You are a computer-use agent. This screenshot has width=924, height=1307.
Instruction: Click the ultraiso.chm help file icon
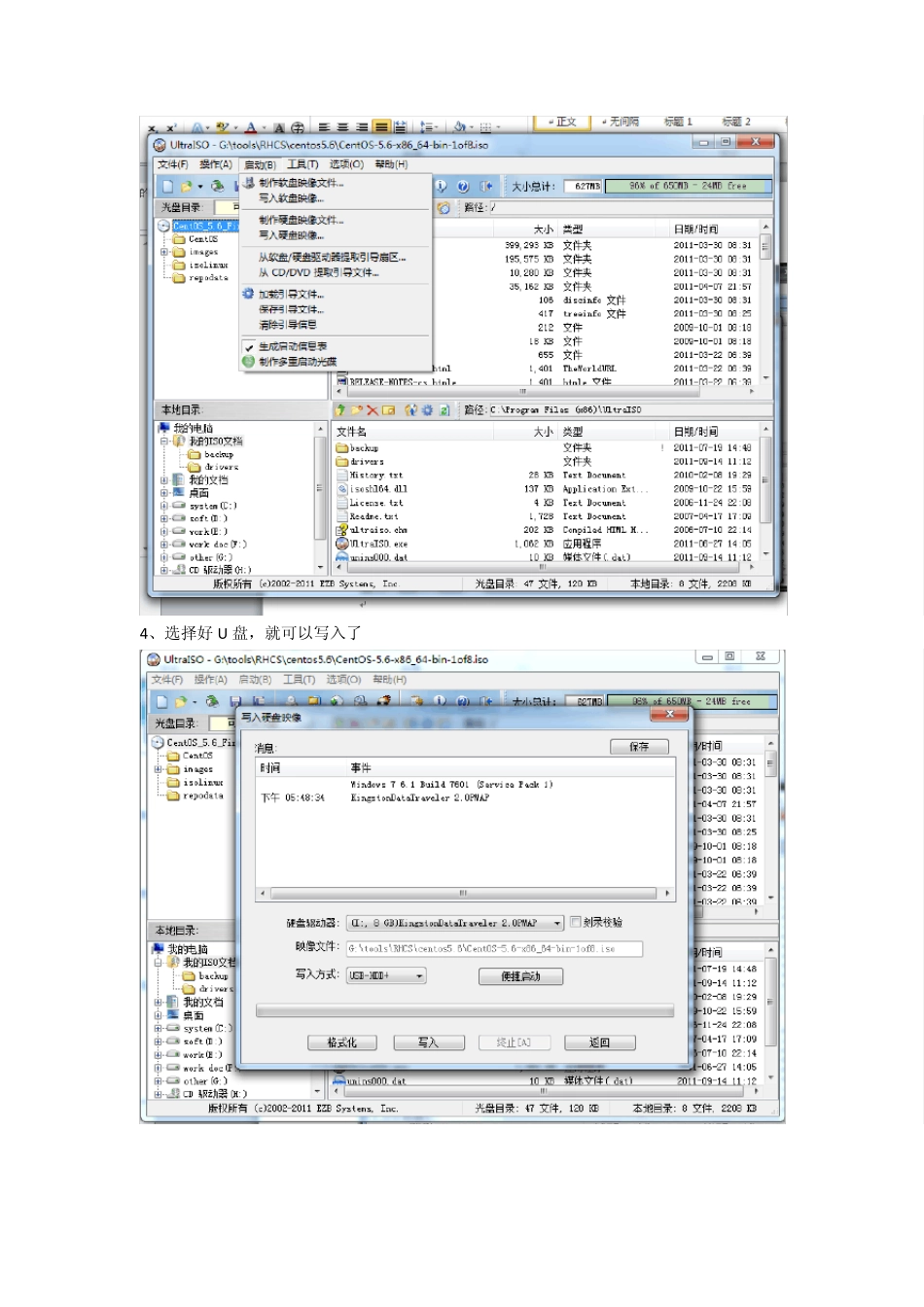tap(342, 530)
